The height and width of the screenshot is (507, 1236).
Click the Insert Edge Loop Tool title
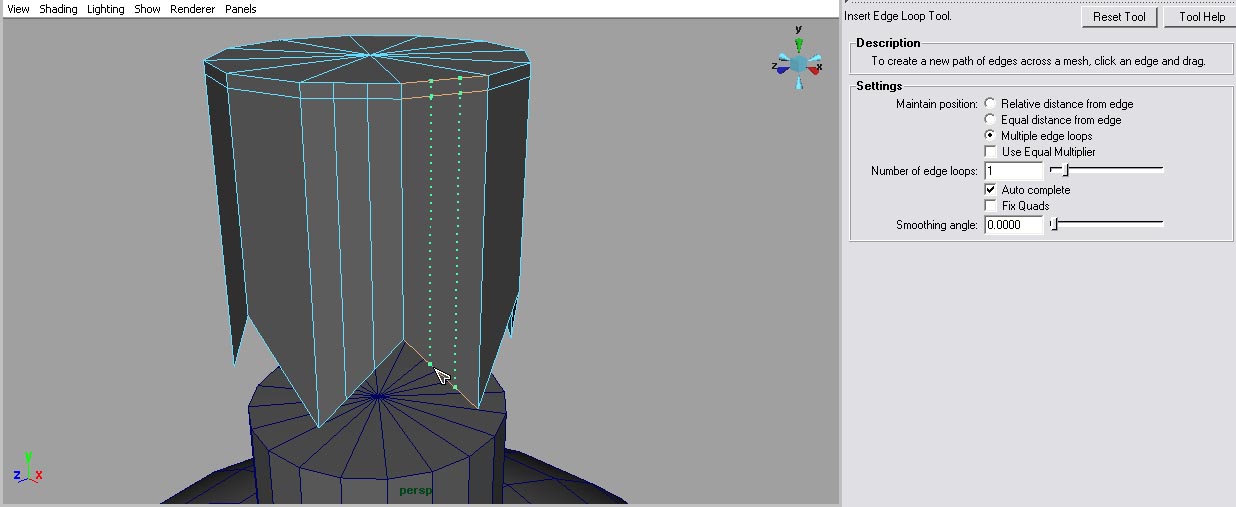[x=898, y=16]
